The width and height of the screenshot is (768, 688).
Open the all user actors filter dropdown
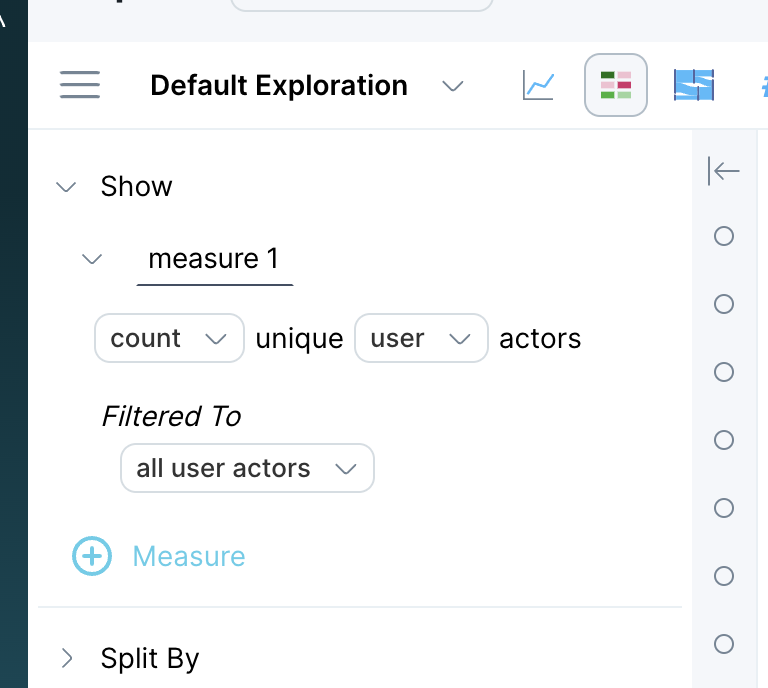247,468
